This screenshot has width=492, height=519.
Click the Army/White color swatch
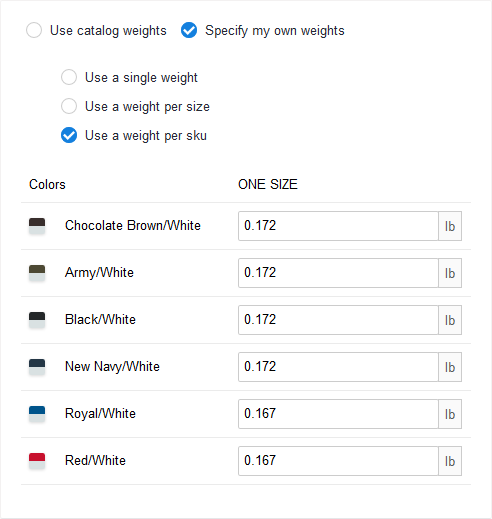pos(37,273)
